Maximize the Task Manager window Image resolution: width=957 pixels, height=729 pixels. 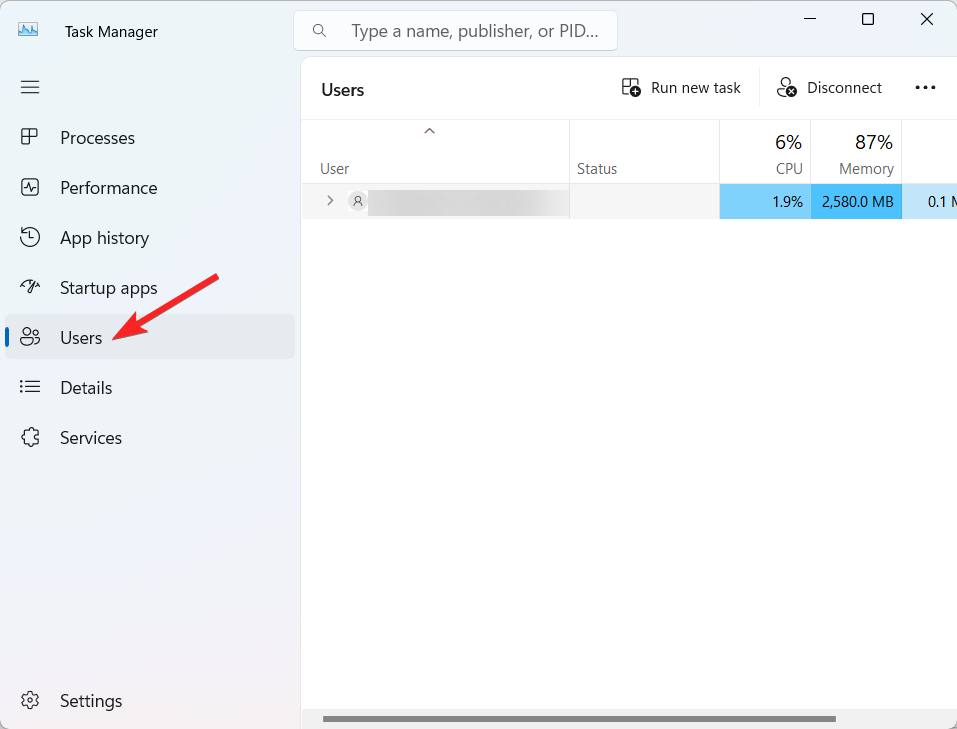tap(868, 19)
